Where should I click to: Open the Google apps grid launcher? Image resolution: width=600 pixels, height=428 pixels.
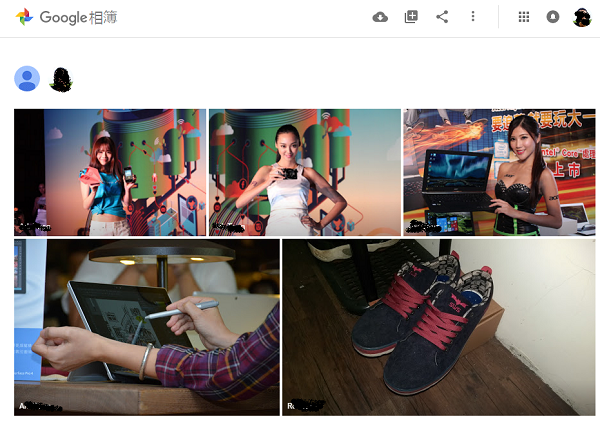(524, 17)
